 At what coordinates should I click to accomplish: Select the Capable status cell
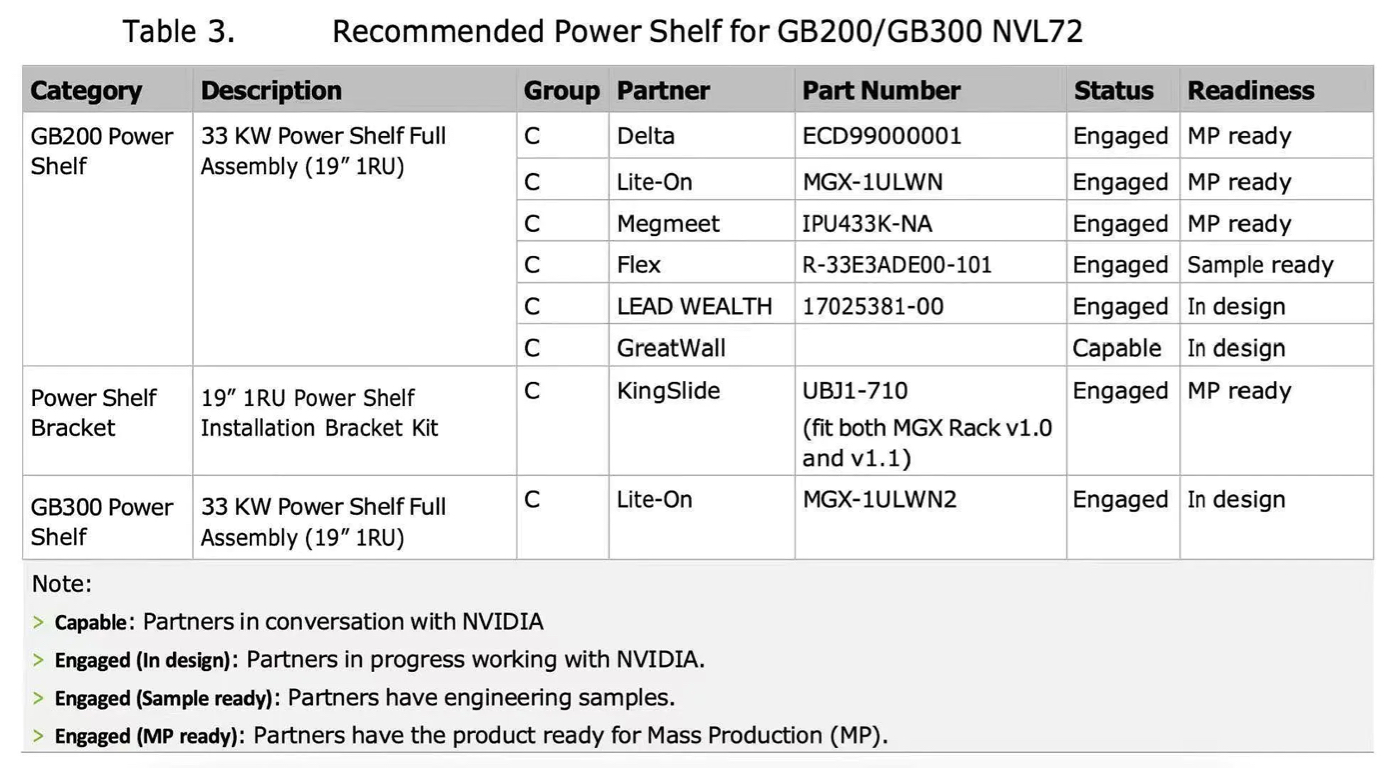[x=1117, y=349]
